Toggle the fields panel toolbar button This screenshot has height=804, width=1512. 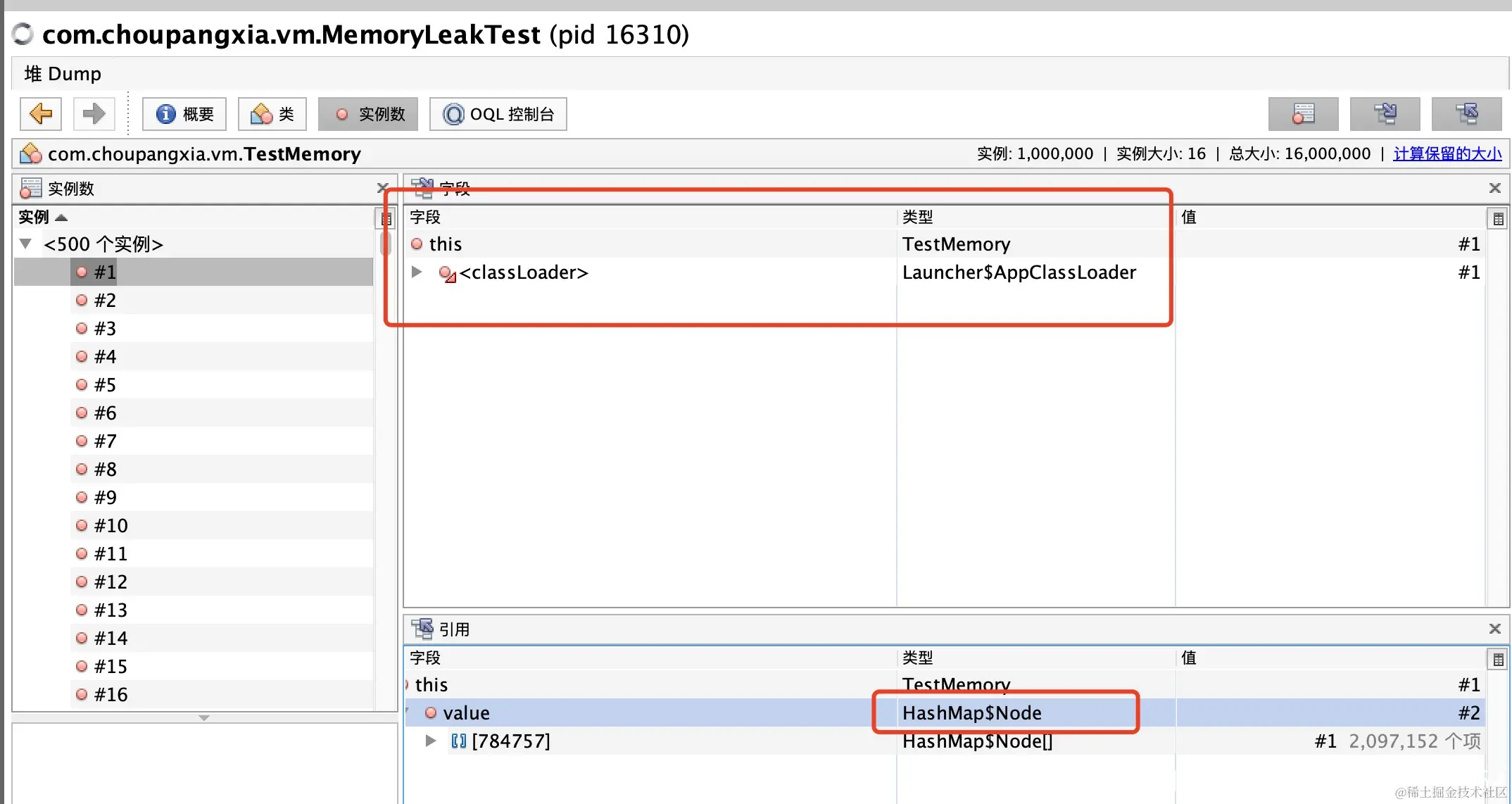tap(1385, 114)
